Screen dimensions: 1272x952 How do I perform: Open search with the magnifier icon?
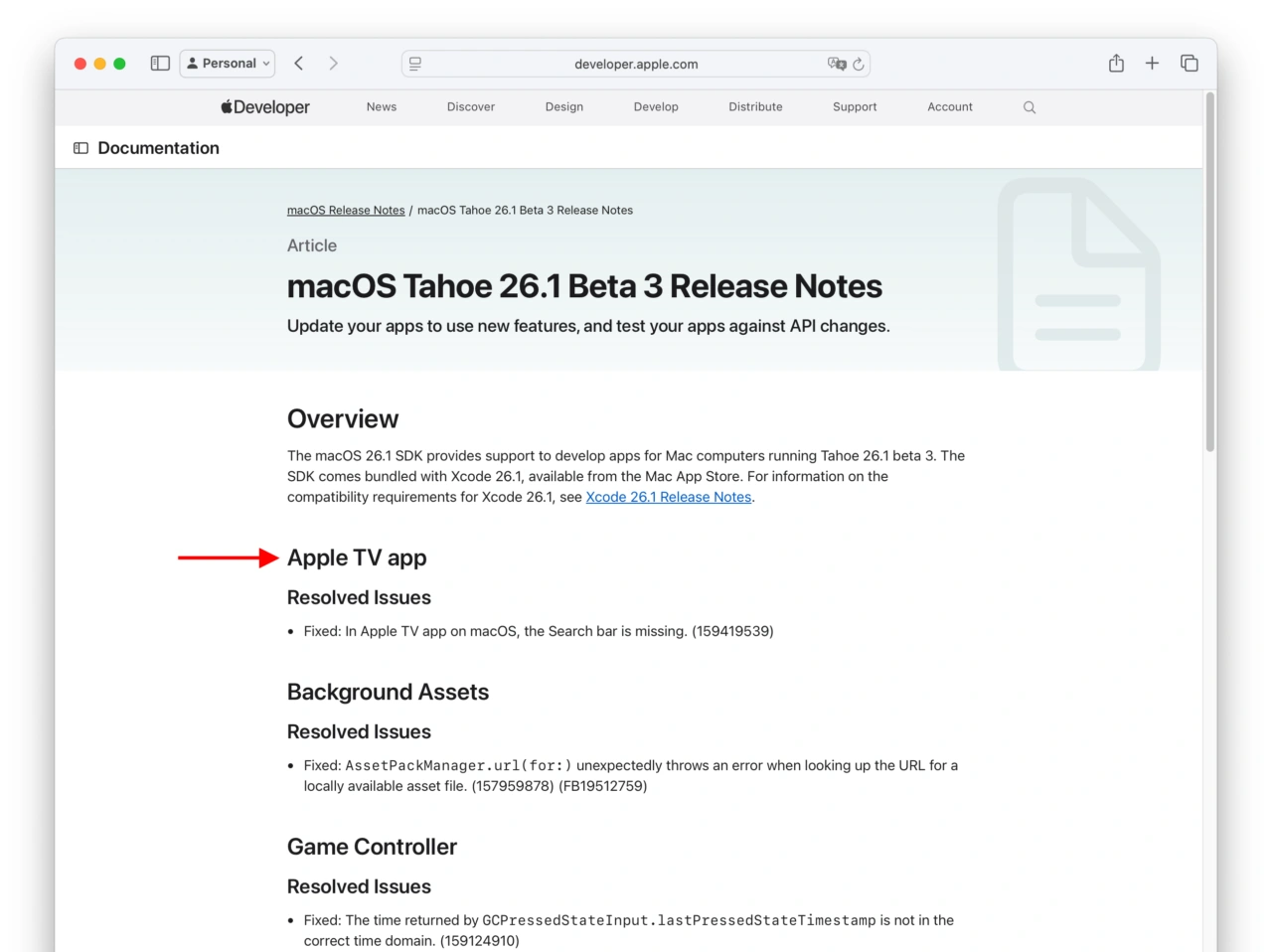[1029, 106]
